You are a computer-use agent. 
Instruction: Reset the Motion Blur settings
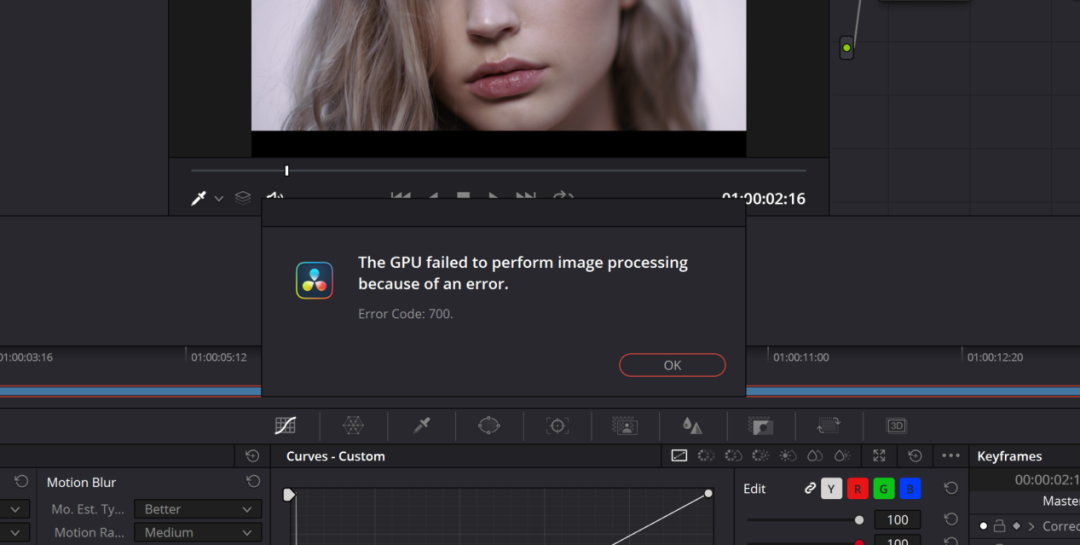[x=253, y=482]
